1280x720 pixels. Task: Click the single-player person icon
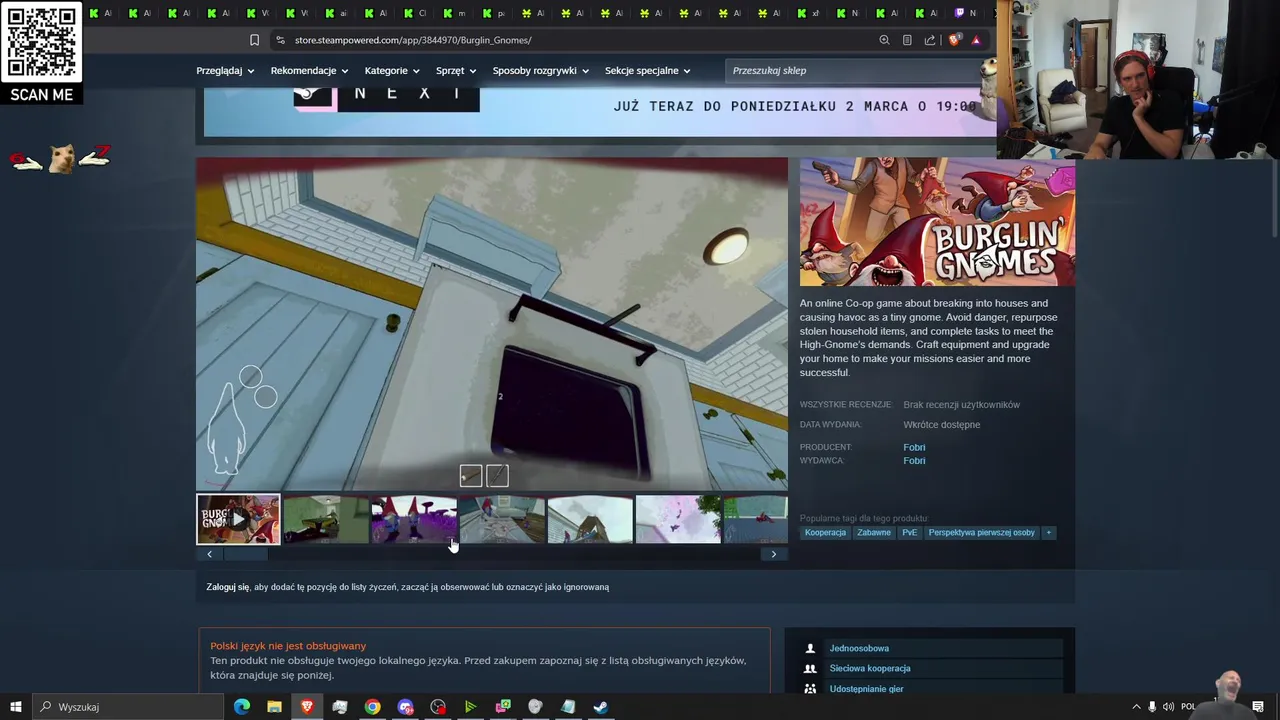[x=810, y=648]
